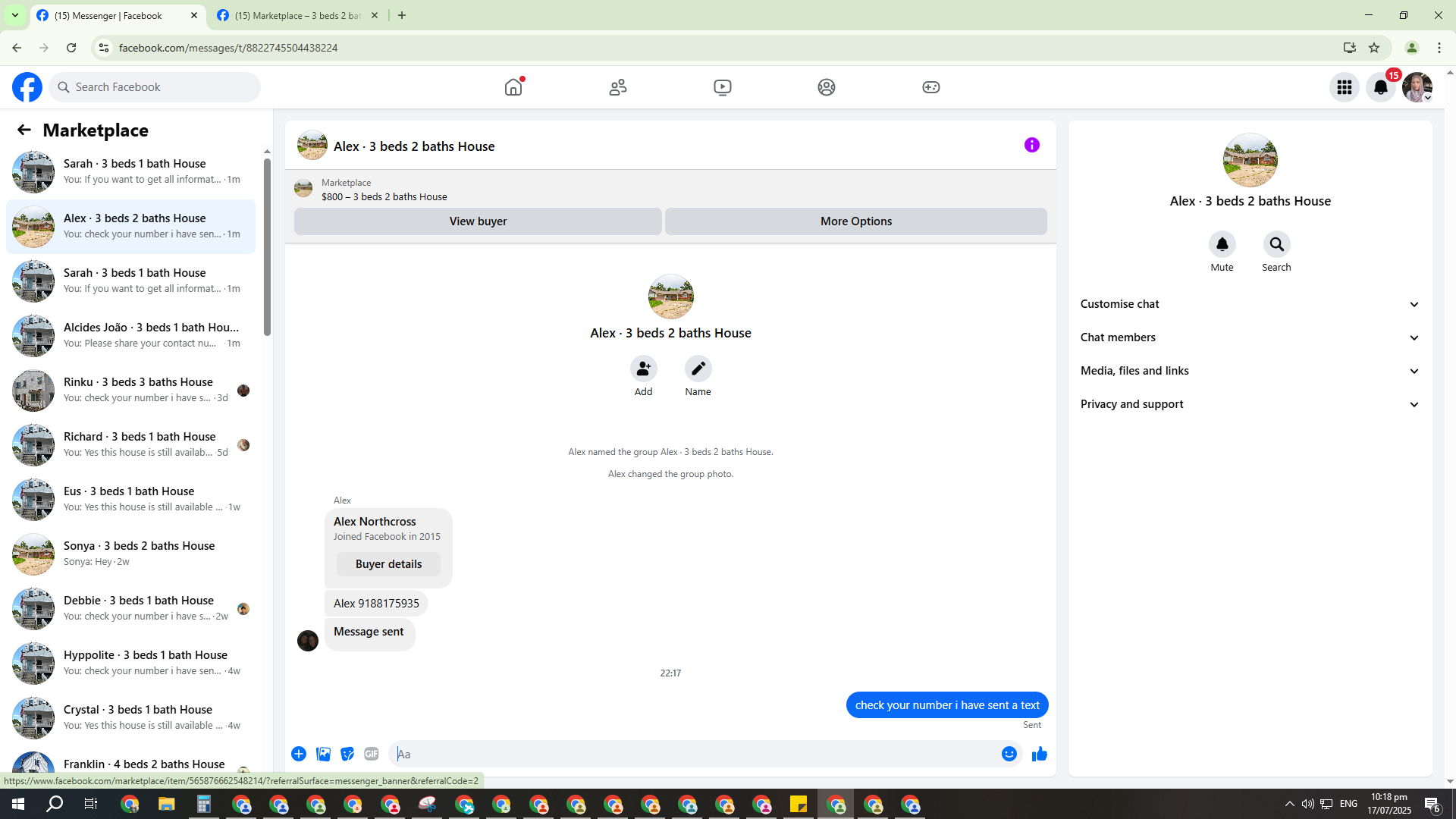Expand the Privacy and support section
This screenshot has width=1456, height=819.
tap(1250, 404)
